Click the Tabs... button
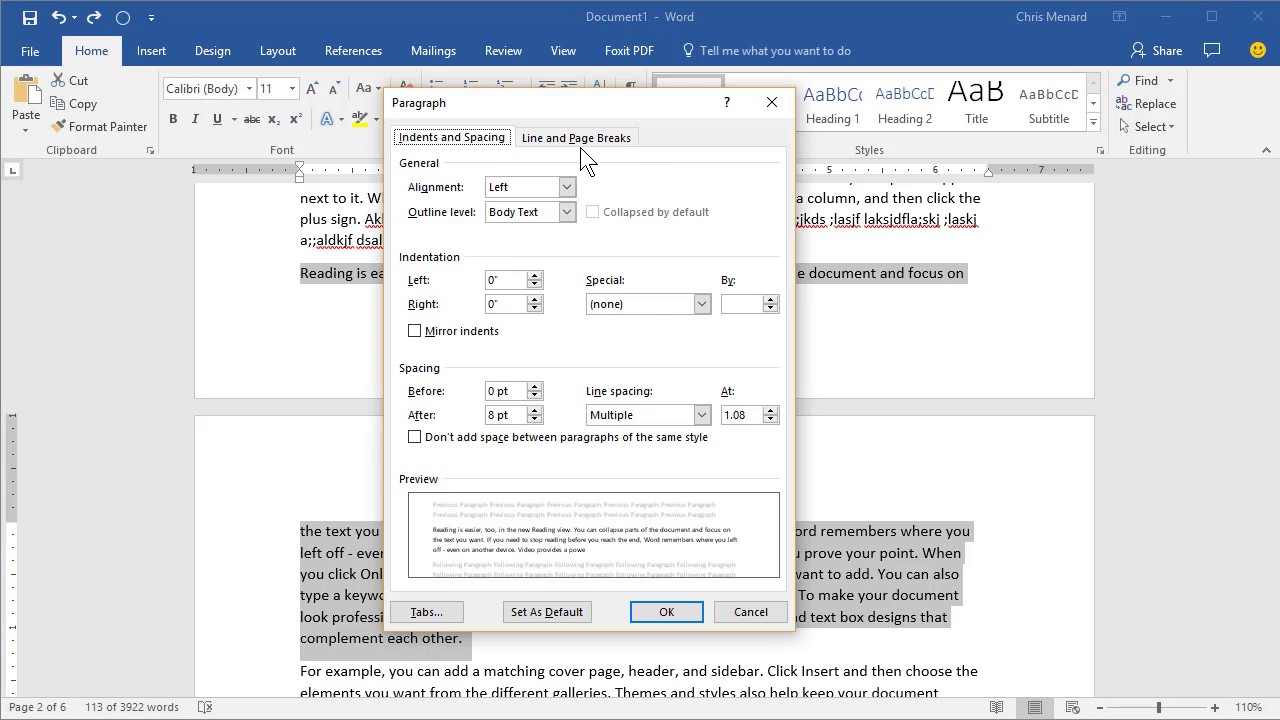Screen dimensions: 1280x720 pyautogui.click(x=426, y=612)
